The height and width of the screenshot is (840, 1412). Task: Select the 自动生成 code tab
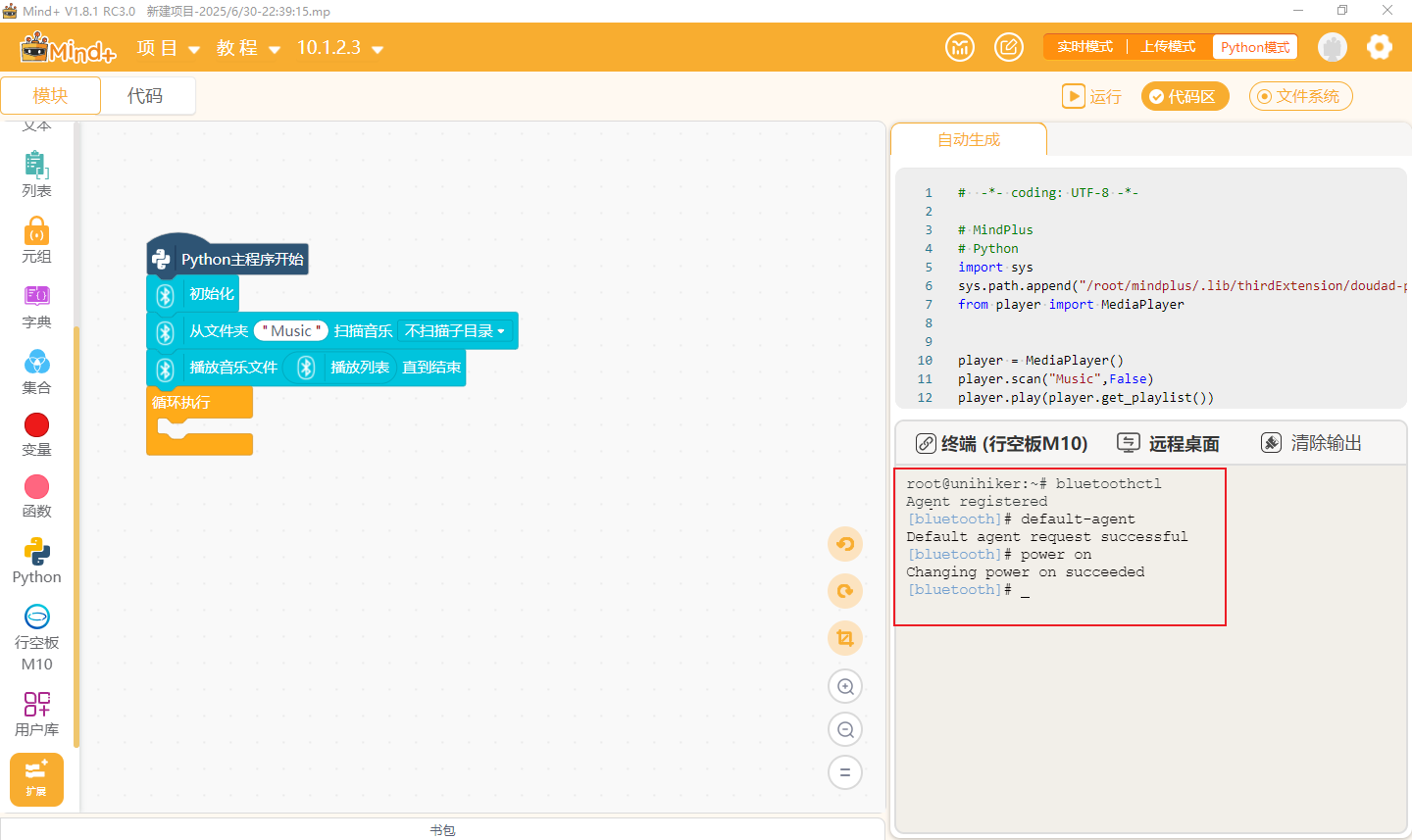[x=969, y=140]
